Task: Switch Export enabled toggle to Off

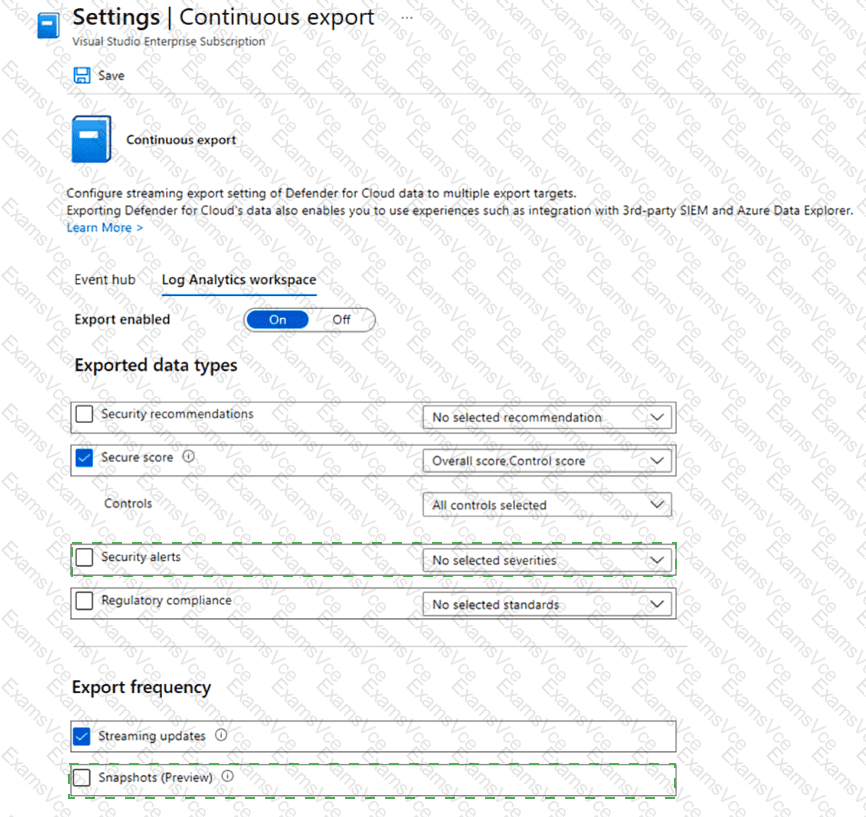Action: click(x=341, y=320)
